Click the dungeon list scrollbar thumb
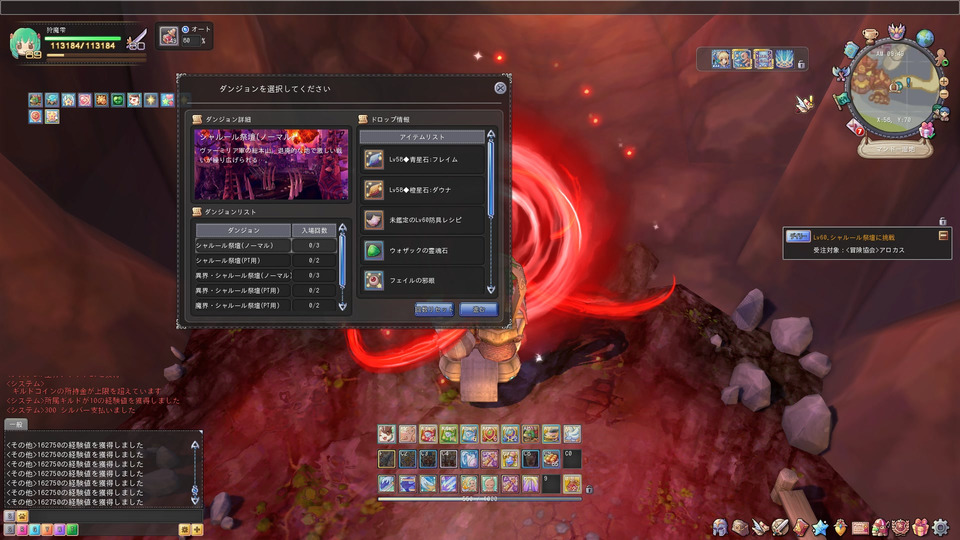Screen dimensions: 960x540 [342, 261]
